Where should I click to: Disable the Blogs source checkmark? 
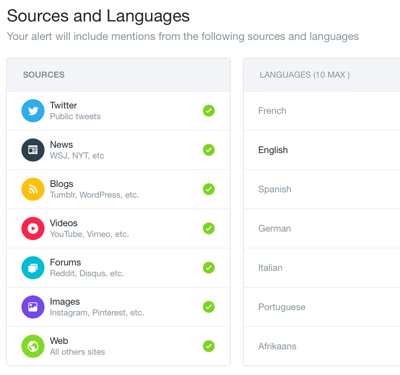(x=209, y=189)
